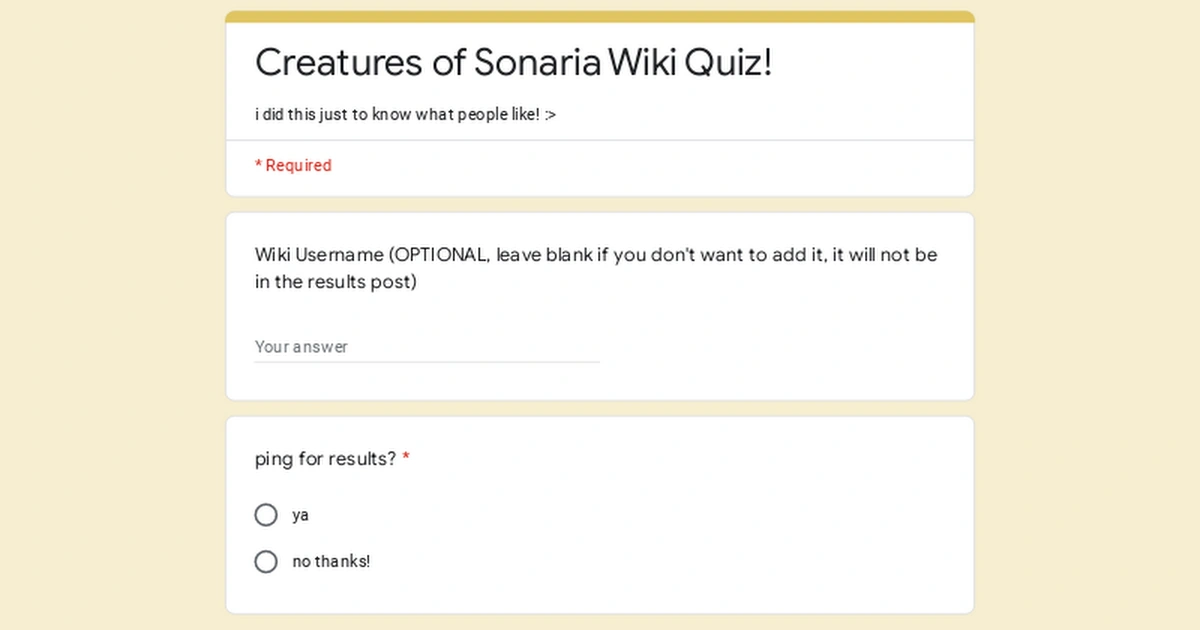The image size is (1200, 630).
Task: Click the ya option label text
Action: tap(300, 514)
